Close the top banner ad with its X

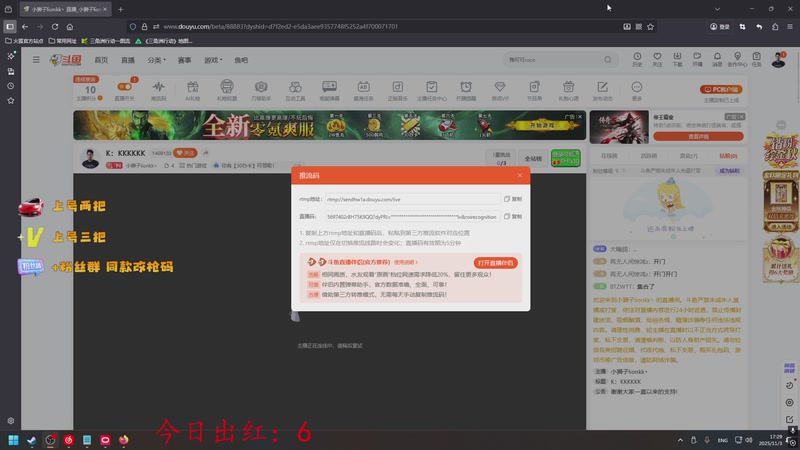tap(580, 117)
